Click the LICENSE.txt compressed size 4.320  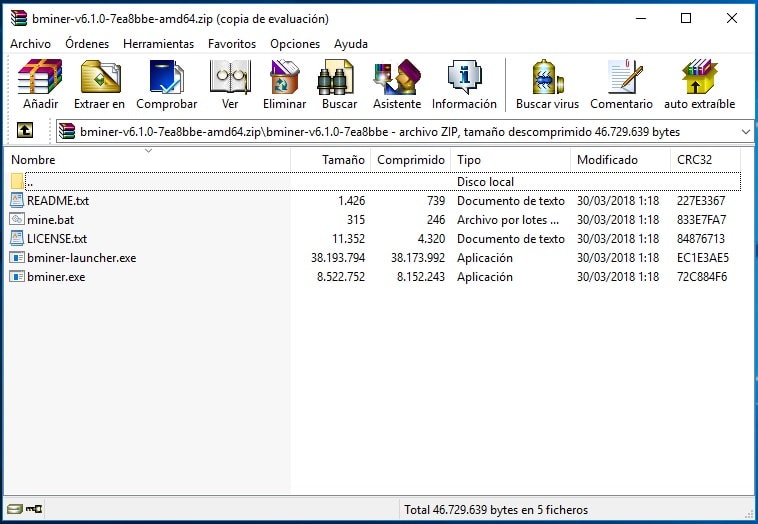(431, 238)
